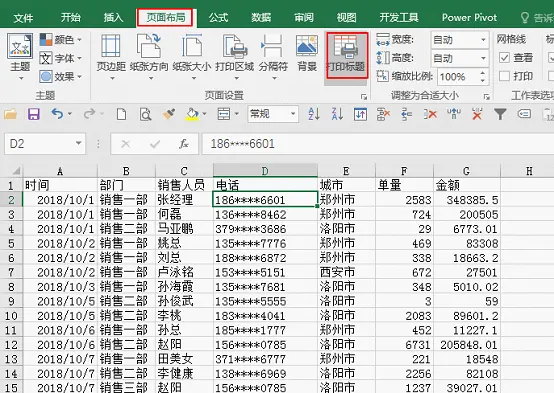
Task: Click the 背景 background image button
Action: coord(307,53)
